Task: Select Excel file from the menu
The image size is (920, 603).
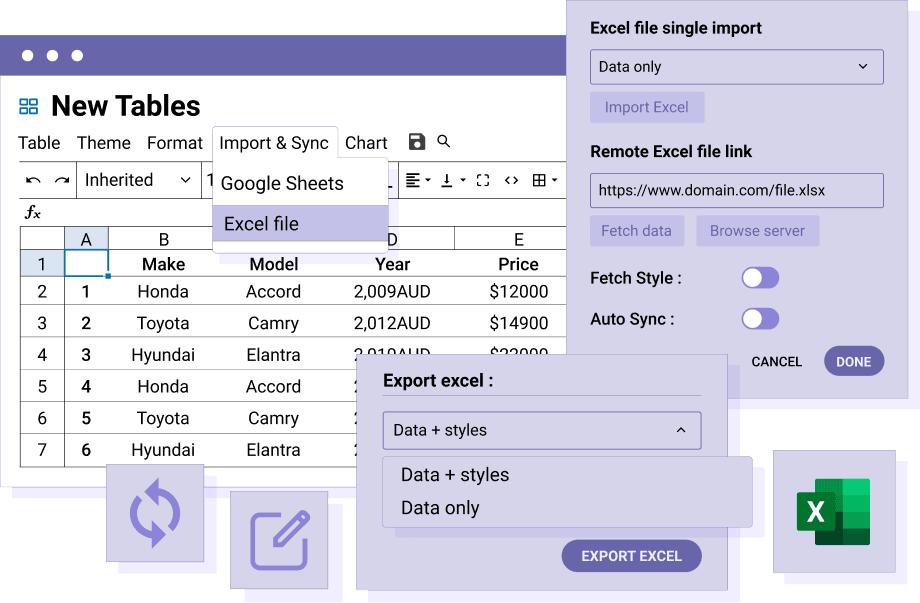Action: point(300,224)
